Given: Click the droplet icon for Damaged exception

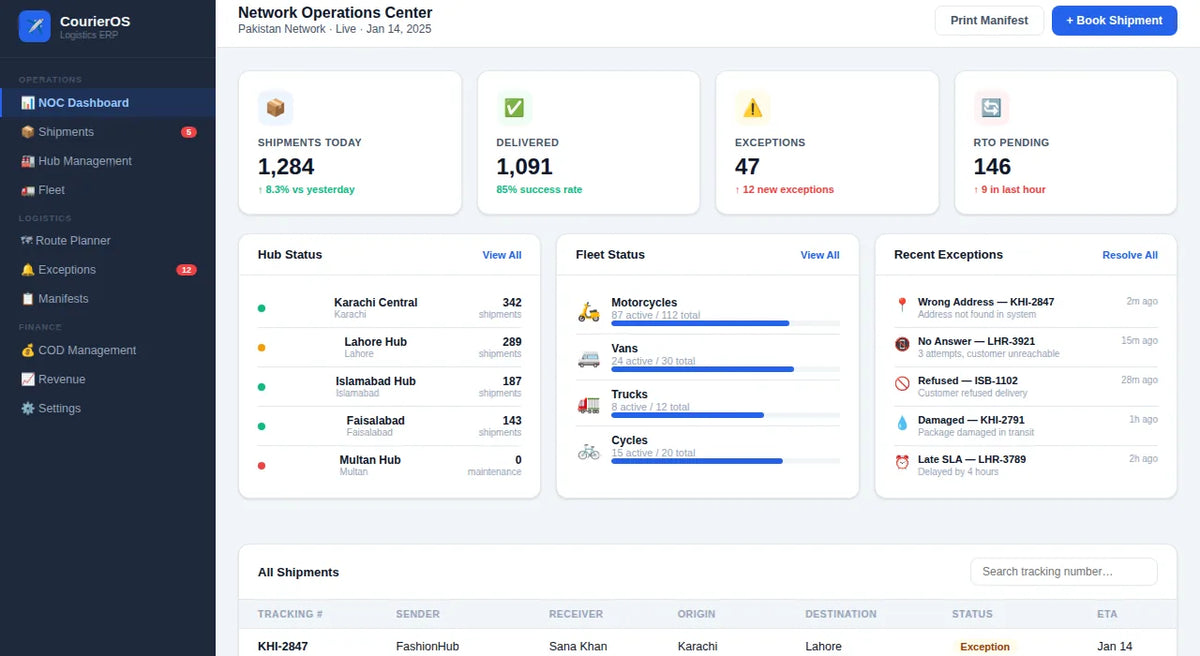Looking at the screenshot, I should (x=902, y=423).
